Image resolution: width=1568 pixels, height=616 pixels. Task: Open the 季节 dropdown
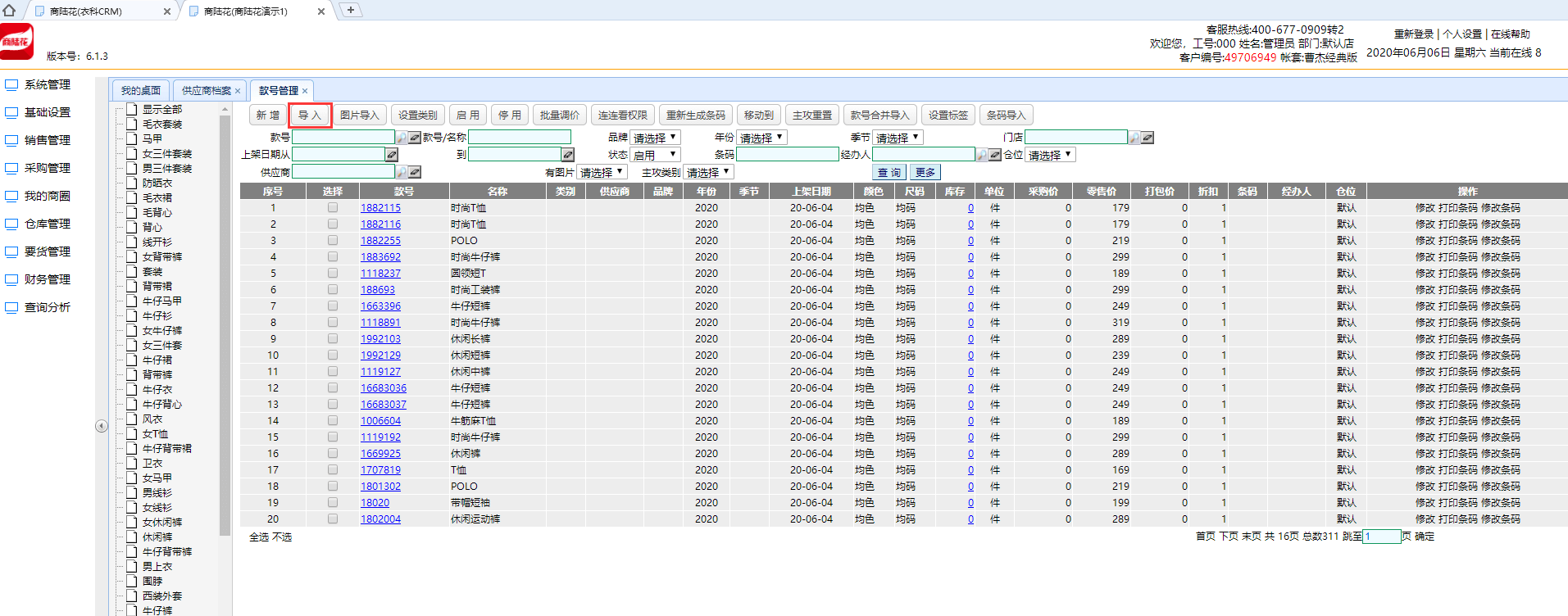(x=898, y=138)
